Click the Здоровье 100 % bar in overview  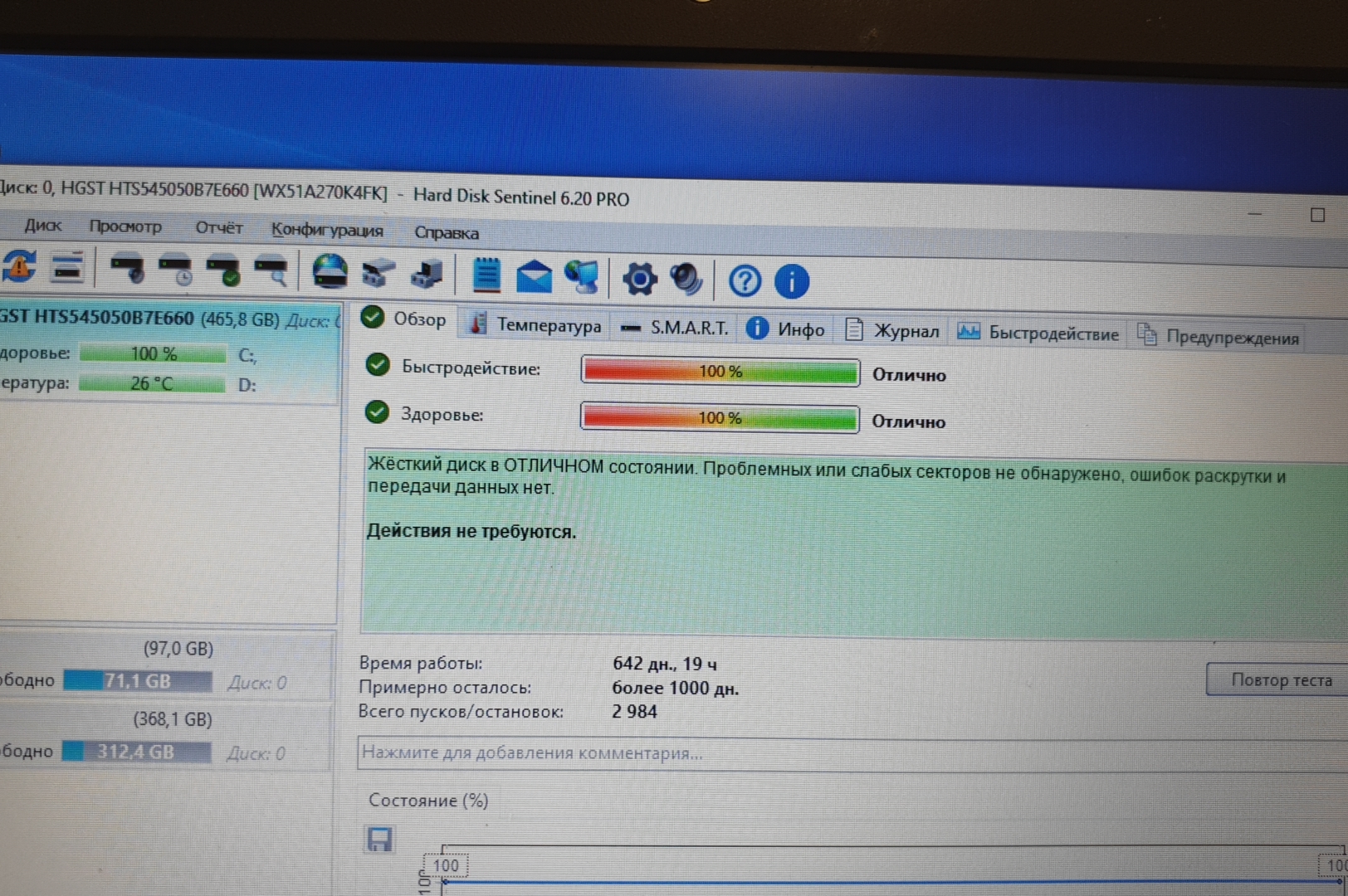[719, 418]
